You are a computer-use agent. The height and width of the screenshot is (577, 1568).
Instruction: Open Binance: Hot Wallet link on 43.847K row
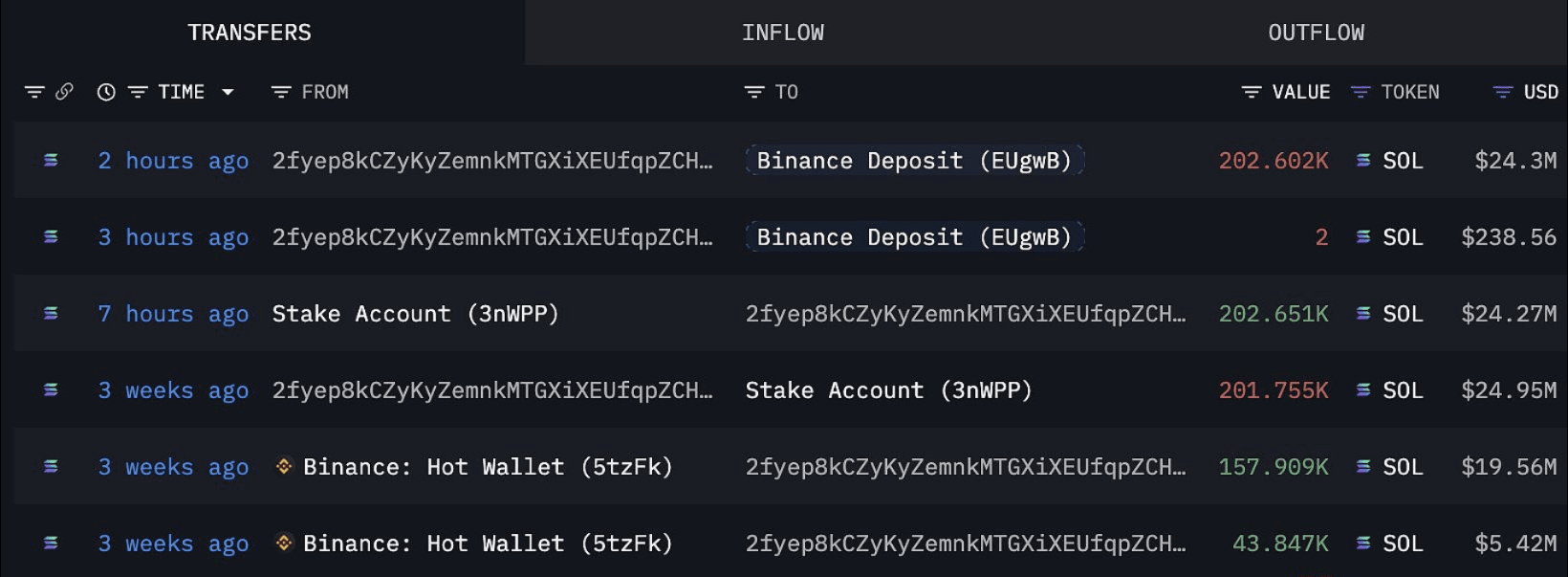(x=488, y=544)
